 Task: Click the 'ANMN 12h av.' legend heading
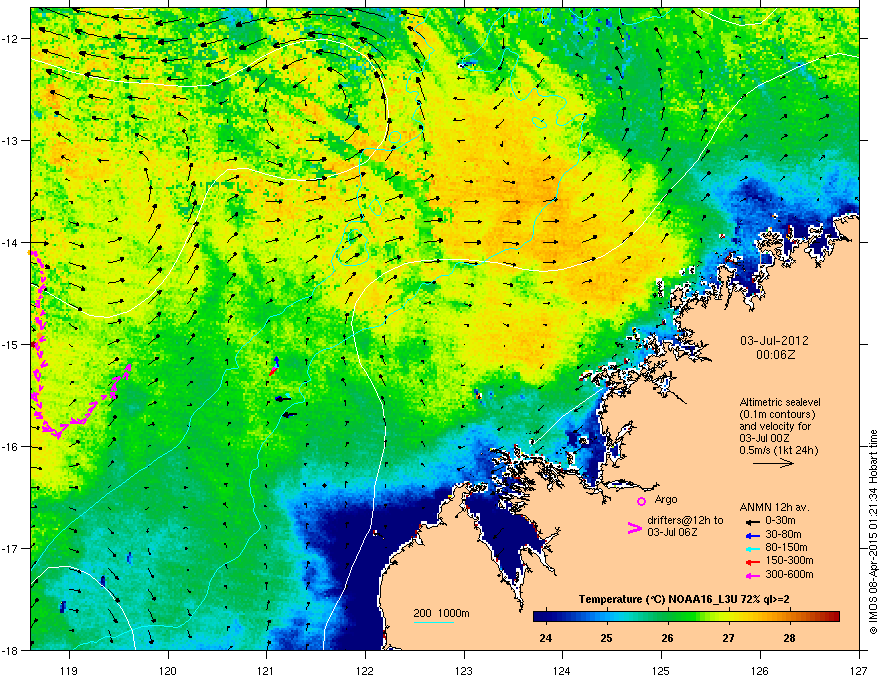click(x=774, y=507)
